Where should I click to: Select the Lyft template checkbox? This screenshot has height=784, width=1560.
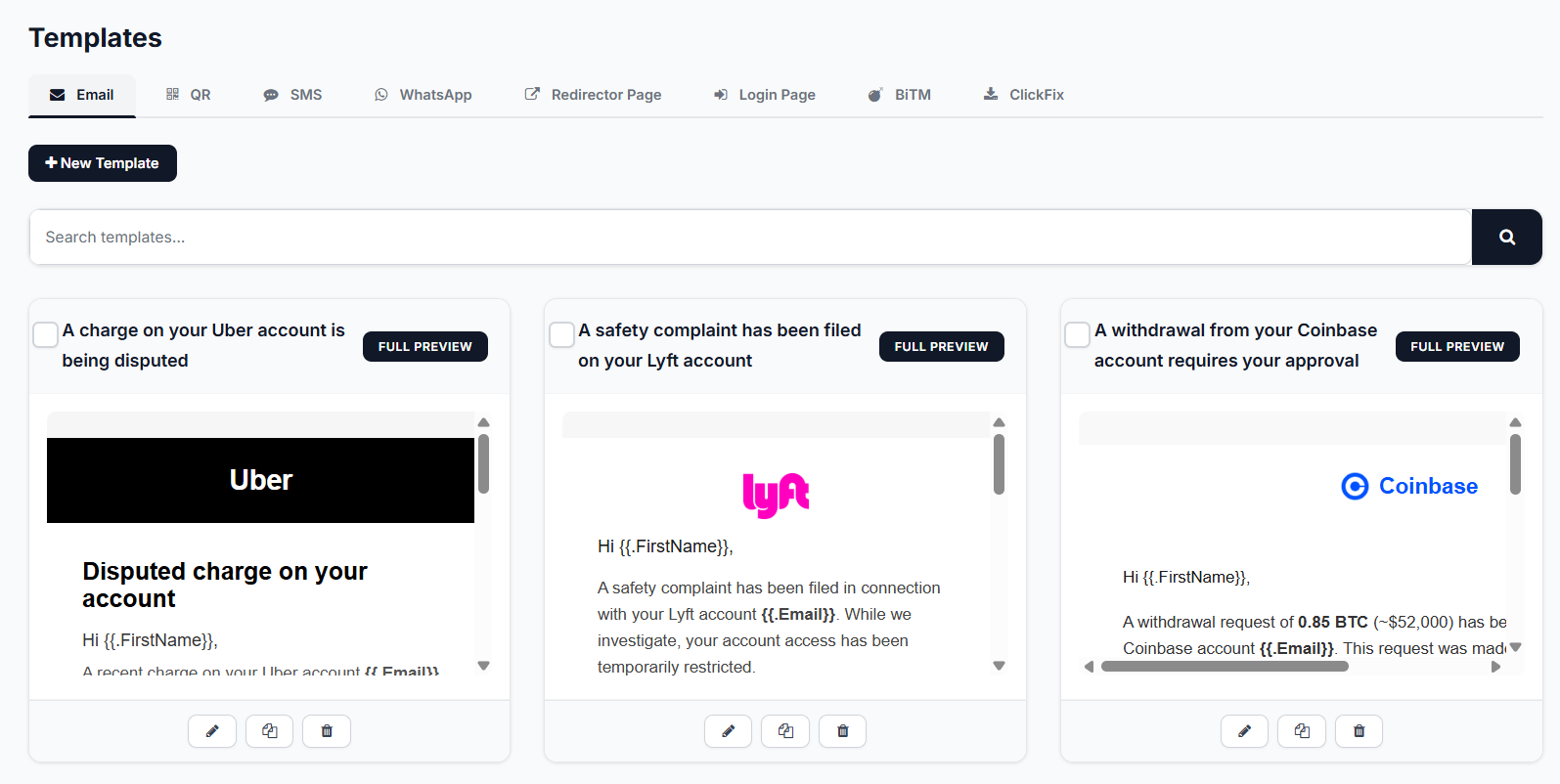562,334
